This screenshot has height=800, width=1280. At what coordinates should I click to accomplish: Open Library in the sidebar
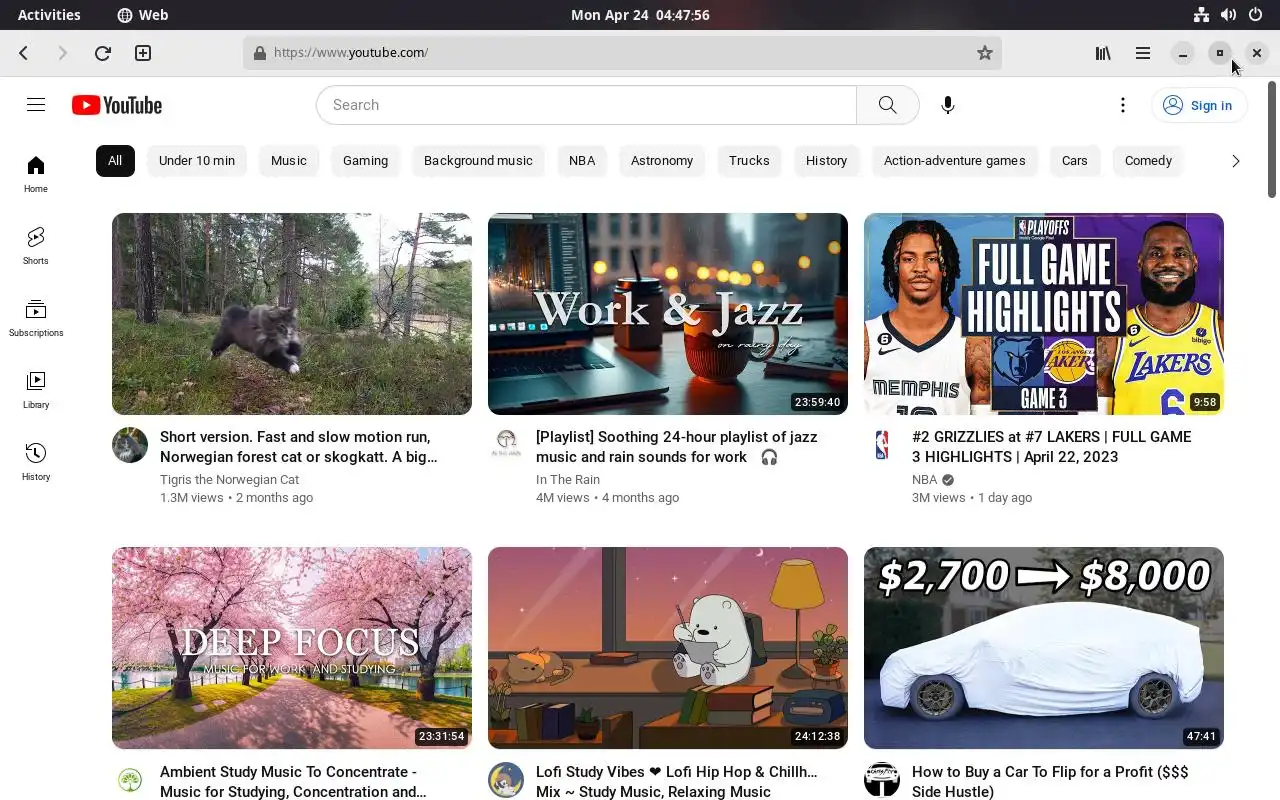tap(36, 390)
